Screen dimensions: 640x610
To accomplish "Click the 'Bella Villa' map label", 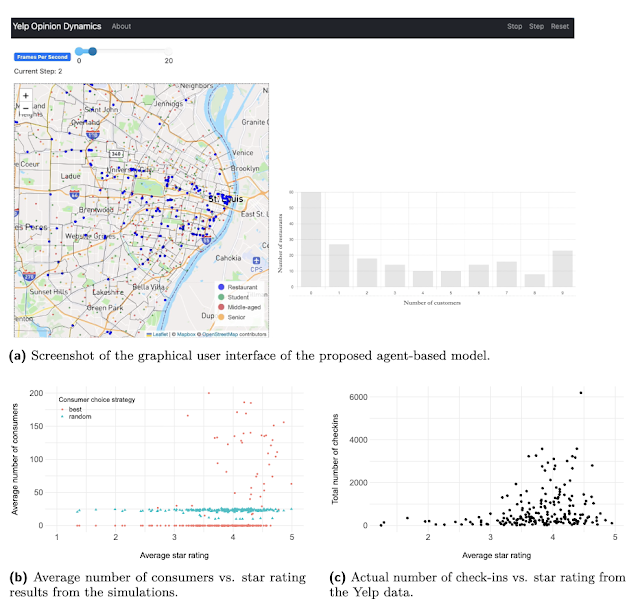I will [x=149, y=287].
